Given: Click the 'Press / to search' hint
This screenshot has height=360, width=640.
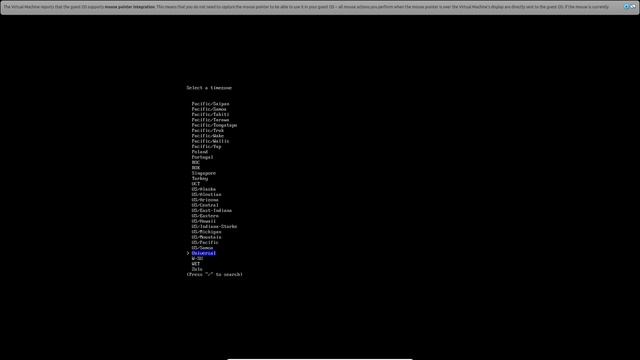Looking at the screenshot, I should 214,275.
